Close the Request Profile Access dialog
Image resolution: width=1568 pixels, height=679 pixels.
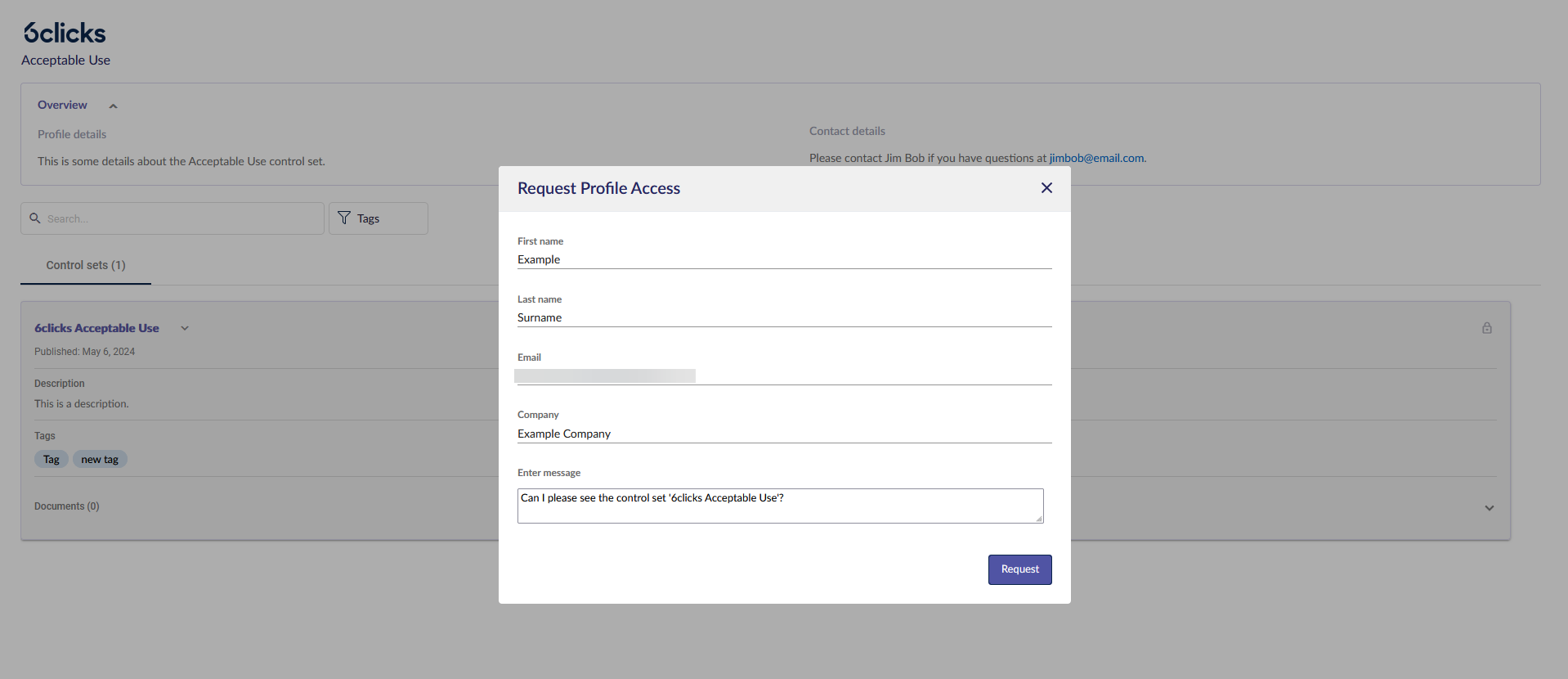pyautogui.click(x=1046, y=188)
